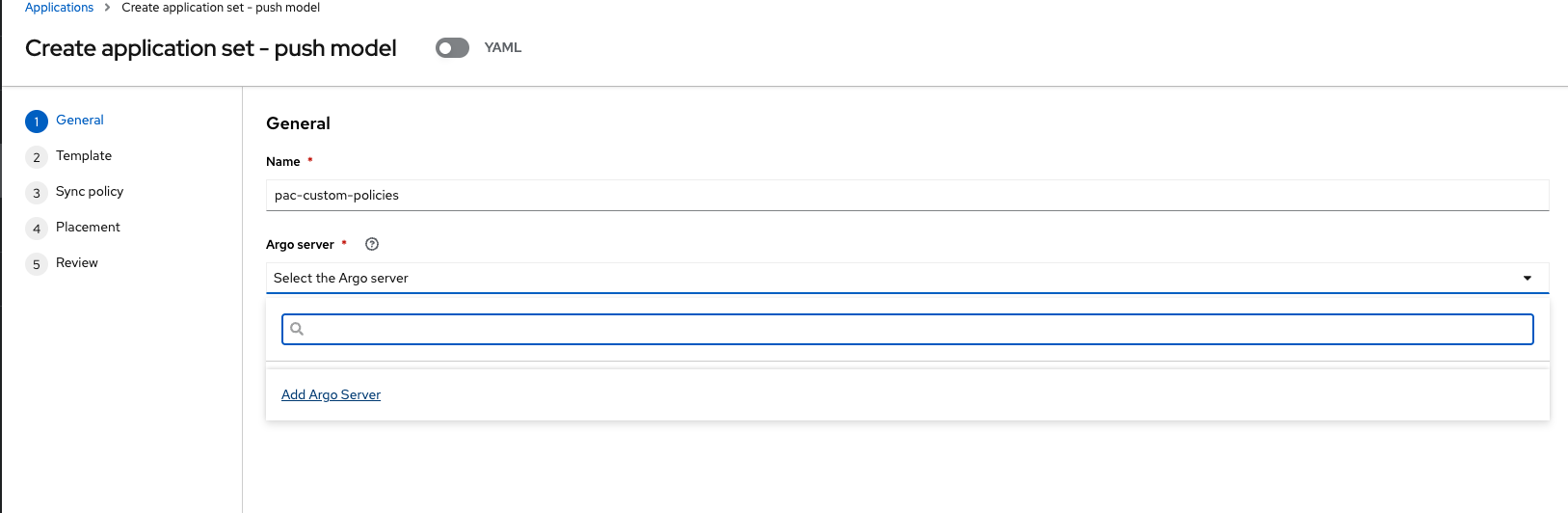Click the step 5 number badge
The width and height of the screenshot is (1568, 513).
(37, 264)
